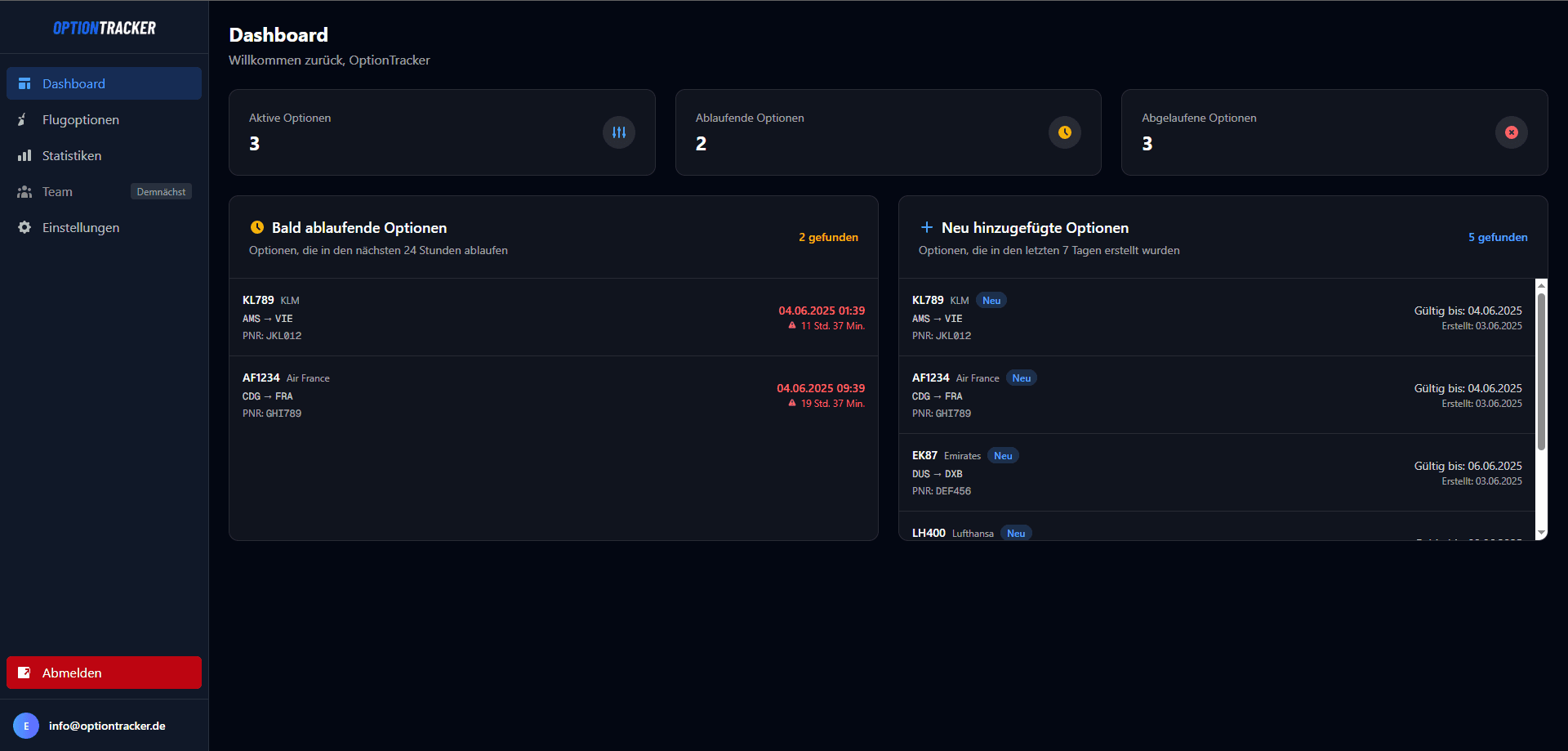The width and height of the screenshot is (1568, 751).
Task: Open the 5 gefunden link
Action: (x=1498, y=237)
